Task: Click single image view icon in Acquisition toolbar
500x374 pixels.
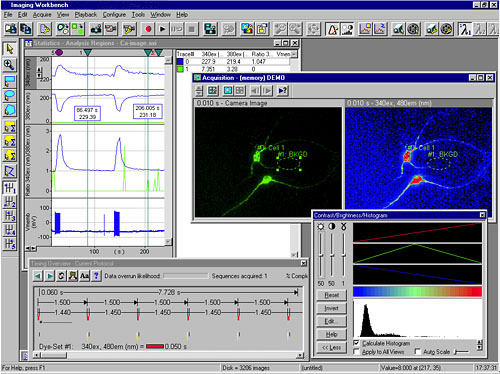Action: [228, 90]
